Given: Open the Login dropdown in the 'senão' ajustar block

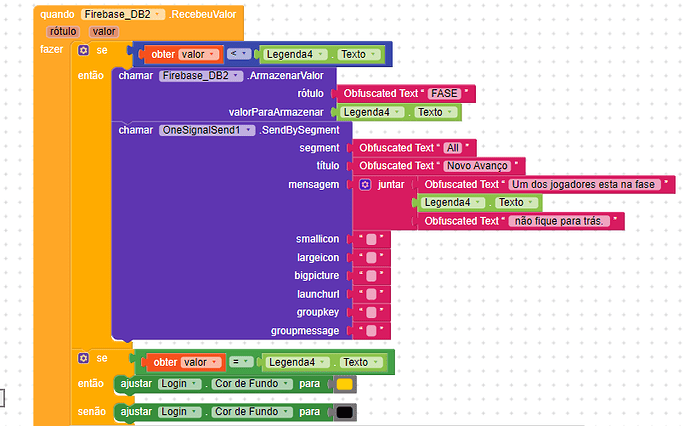Looking at the screenshot, I should point(180,412).
